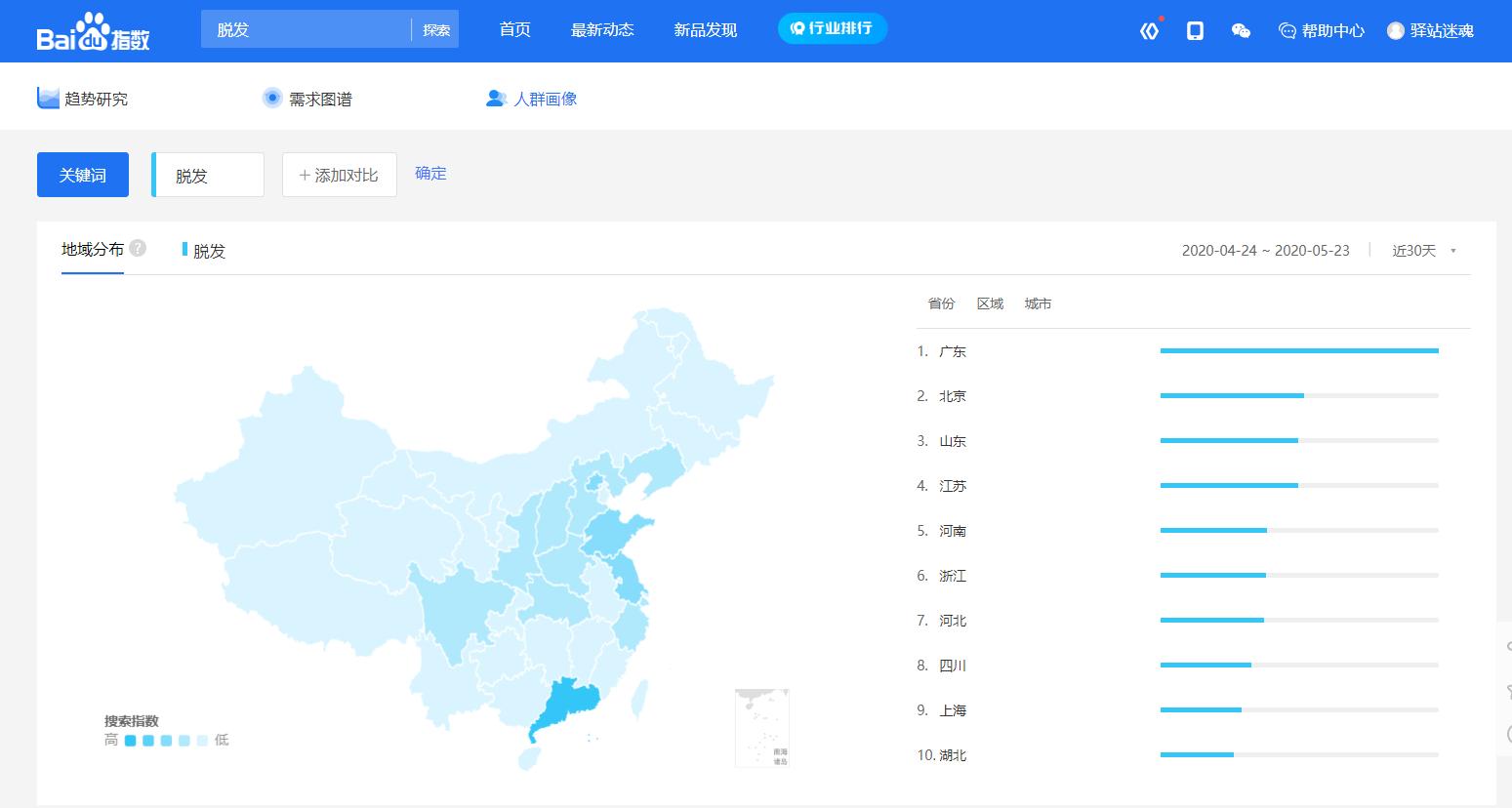Click the trend research (趋势研究) chart icon
This screenshot has width=1512, height=808.
tap(47, 98)
